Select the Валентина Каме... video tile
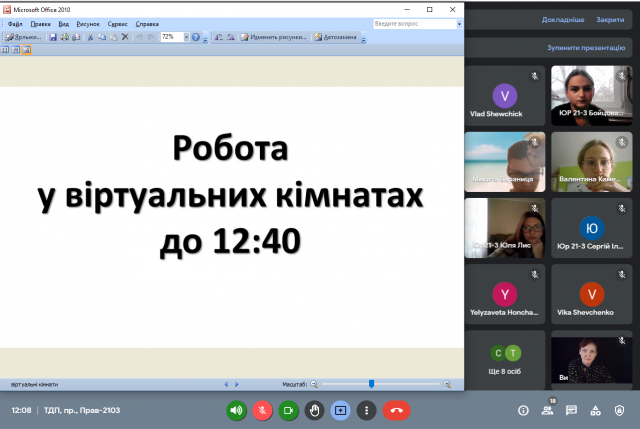 pyautogui.click(x=591, y=162)
